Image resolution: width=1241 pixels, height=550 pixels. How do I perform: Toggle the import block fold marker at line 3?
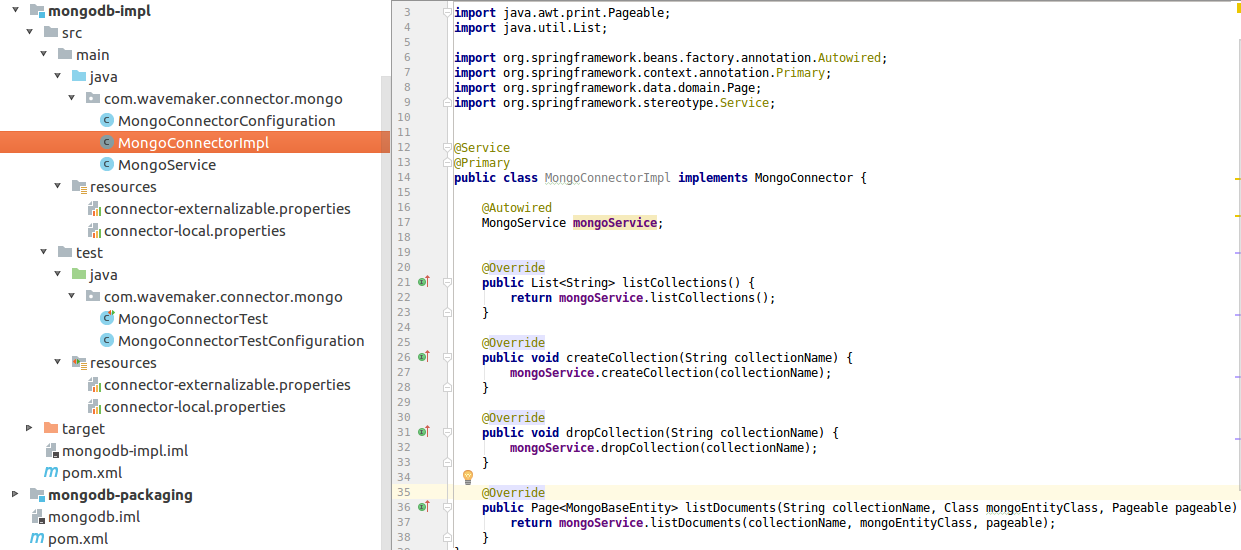(445, 12)
